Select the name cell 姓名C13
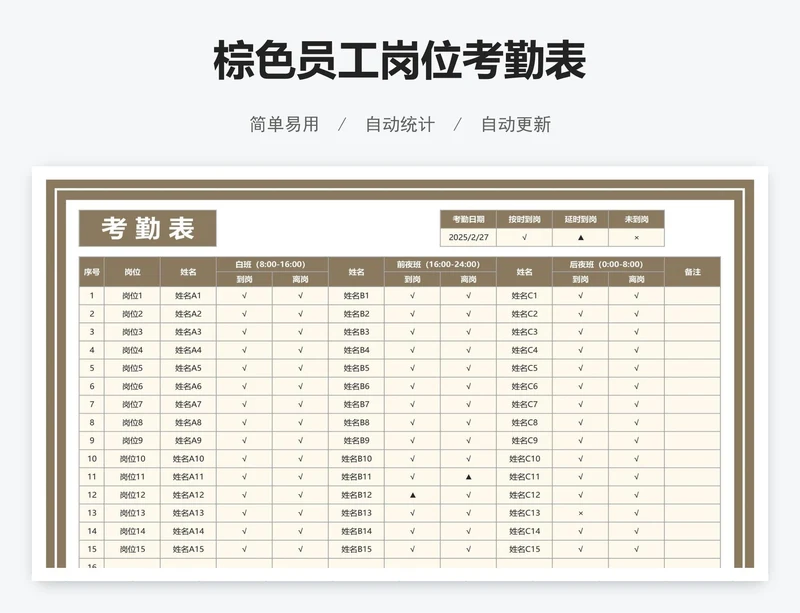800x613 pixels. [524, 513]
